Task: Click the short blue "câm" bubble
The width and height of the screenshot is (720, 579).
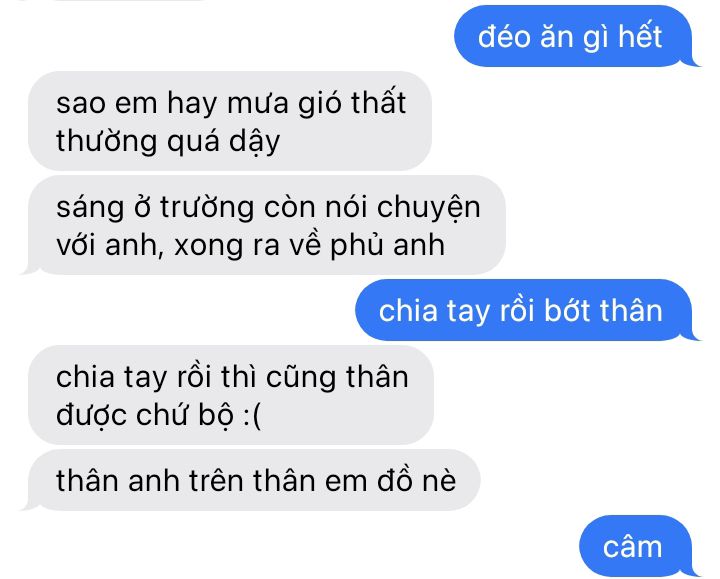Action: 638,546
